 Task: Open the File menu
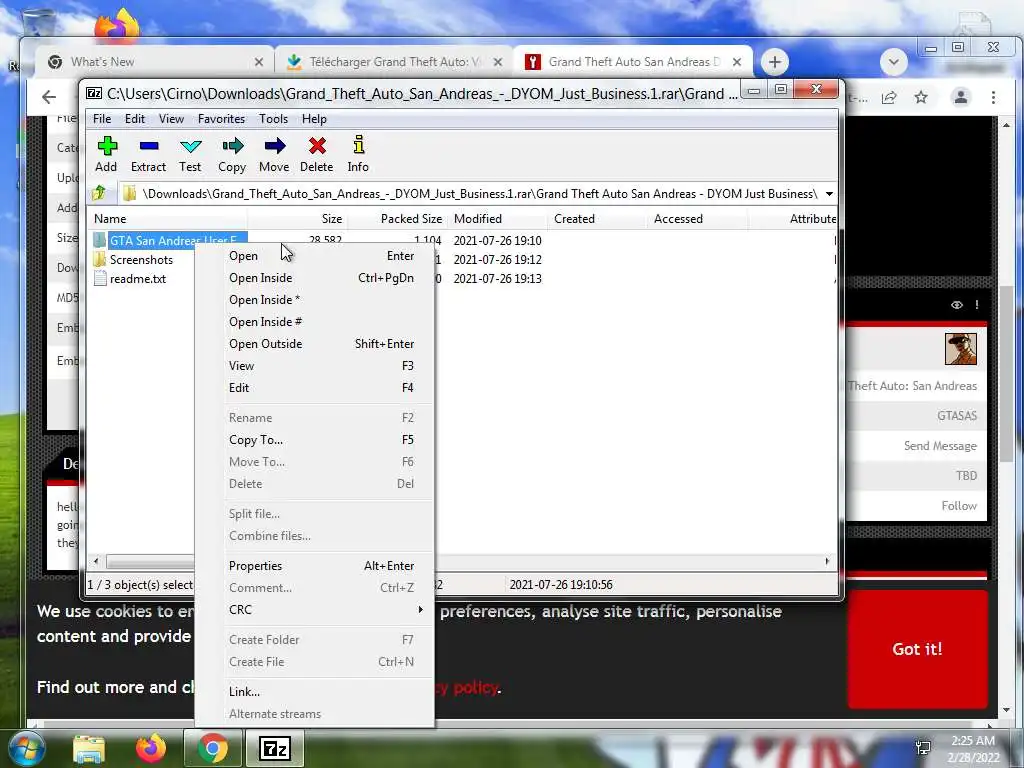102,119
